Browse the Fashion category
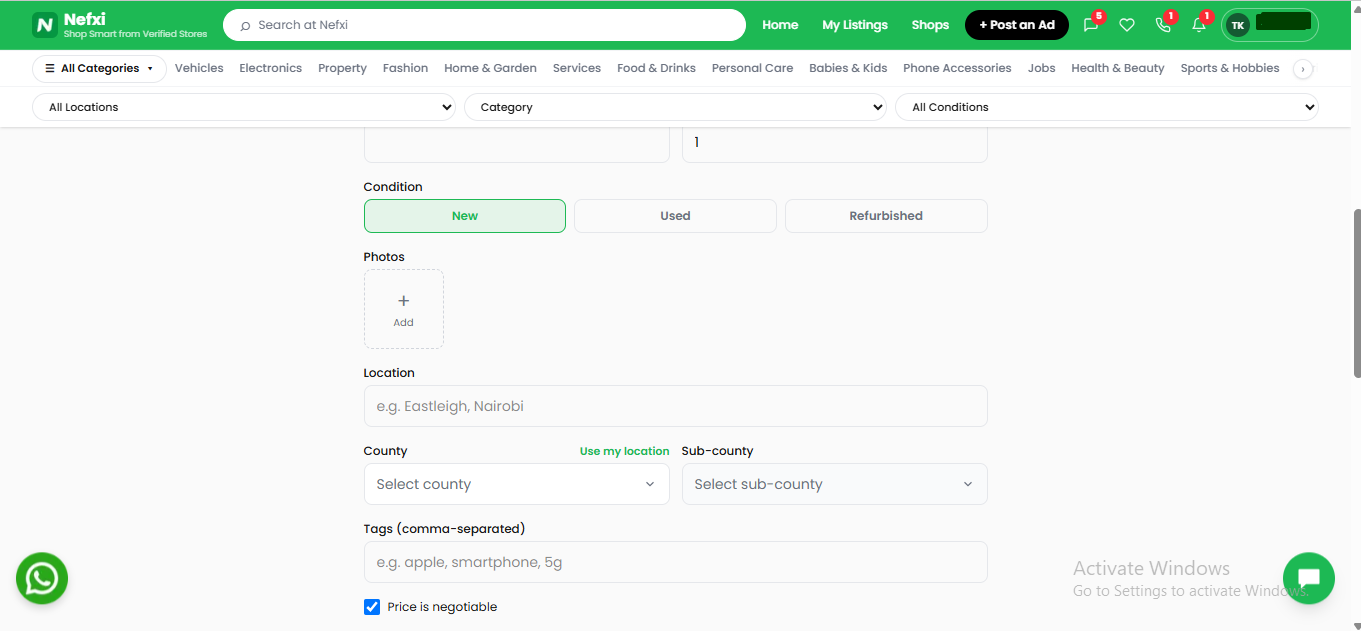This screenshot has width=1361, height=631. [405, 68]
